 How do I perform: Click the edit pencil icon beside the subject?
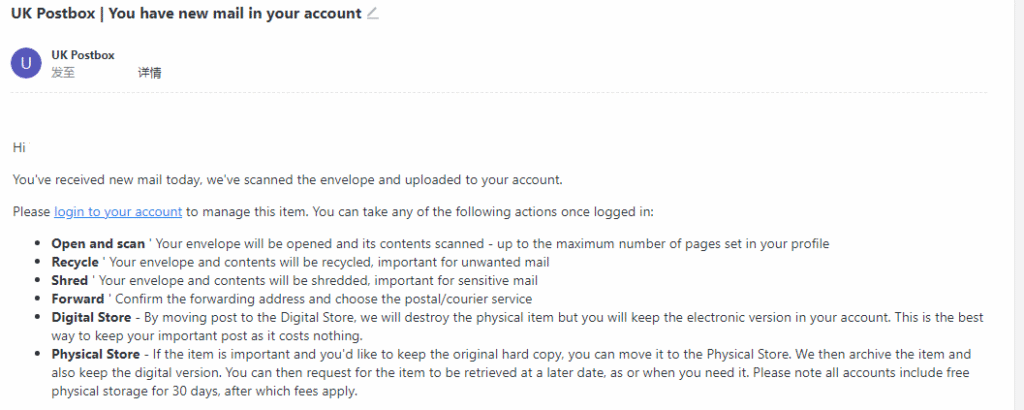(373, 13)
